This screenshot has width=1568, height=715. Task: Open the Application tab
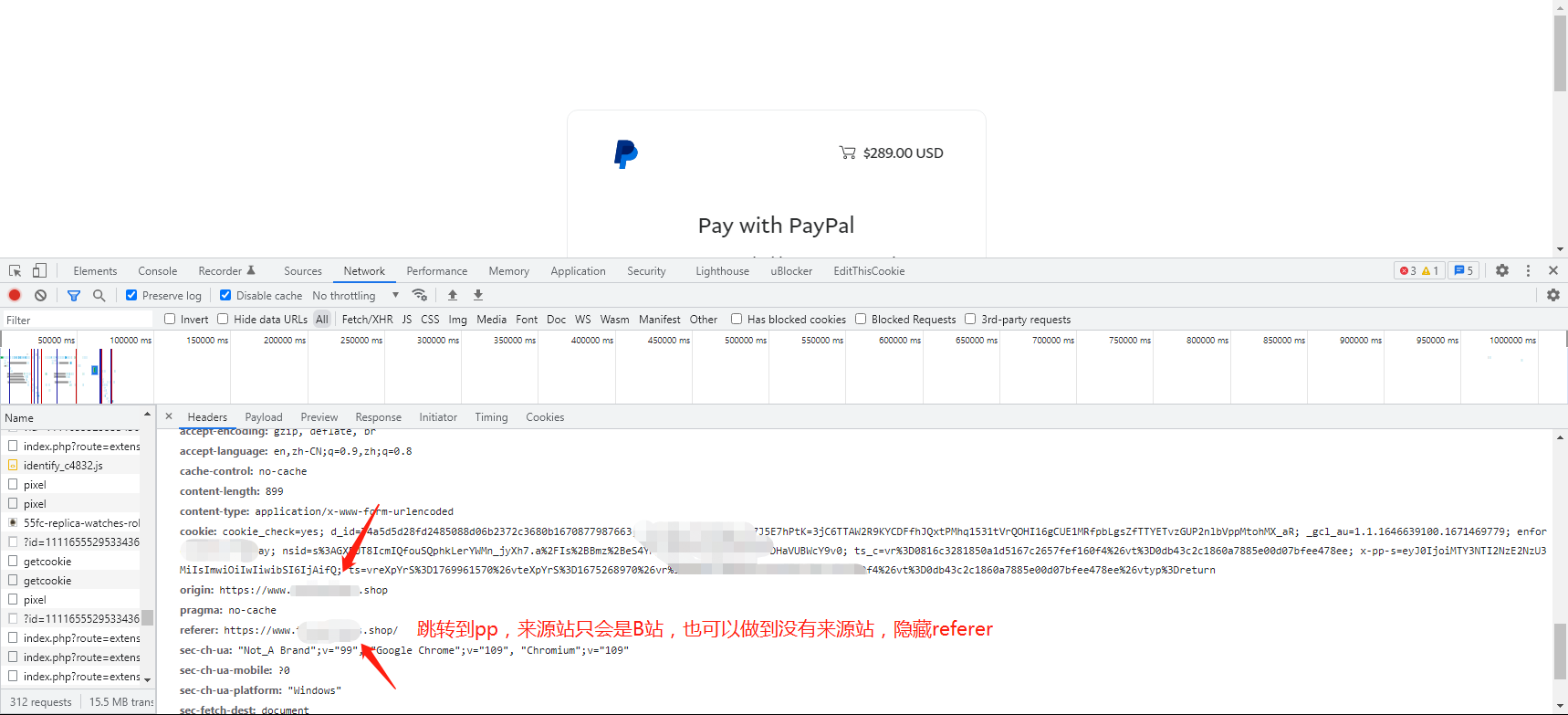tap(578, 271)
